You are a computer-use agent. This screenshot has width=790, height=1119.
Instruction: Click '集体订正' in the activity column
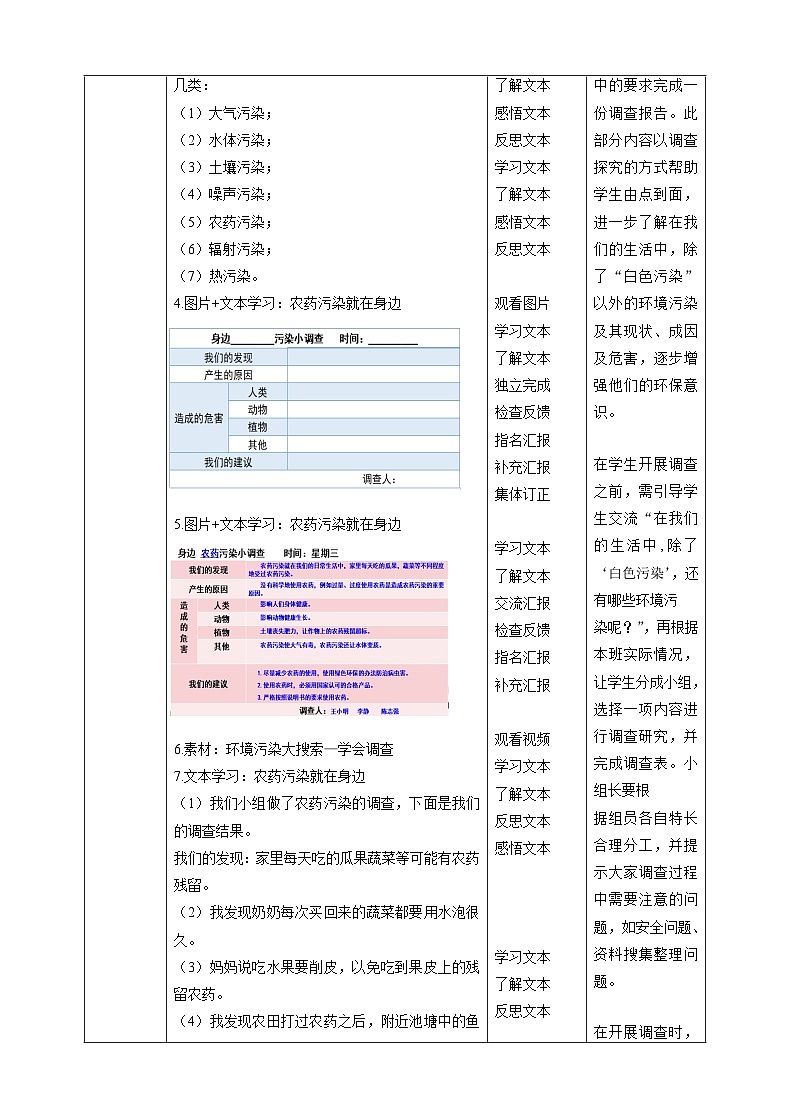coord(522,495)
